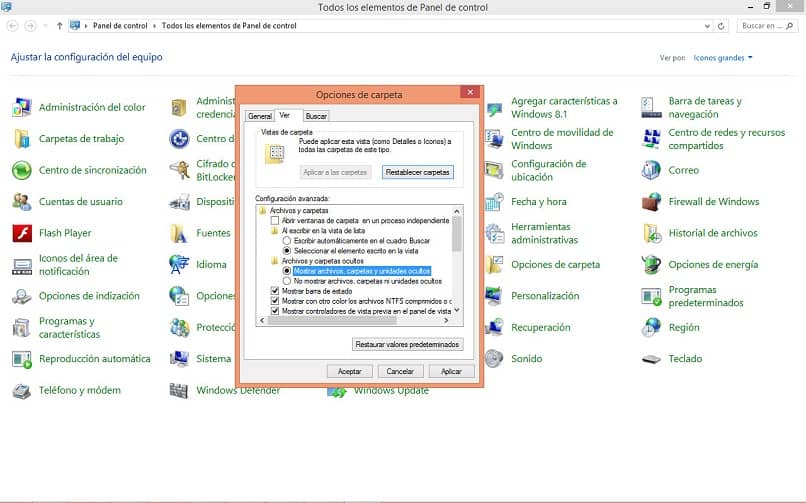Open the Idioma icon
This screenshot has height=503, width=806.
tap(179, 265)
